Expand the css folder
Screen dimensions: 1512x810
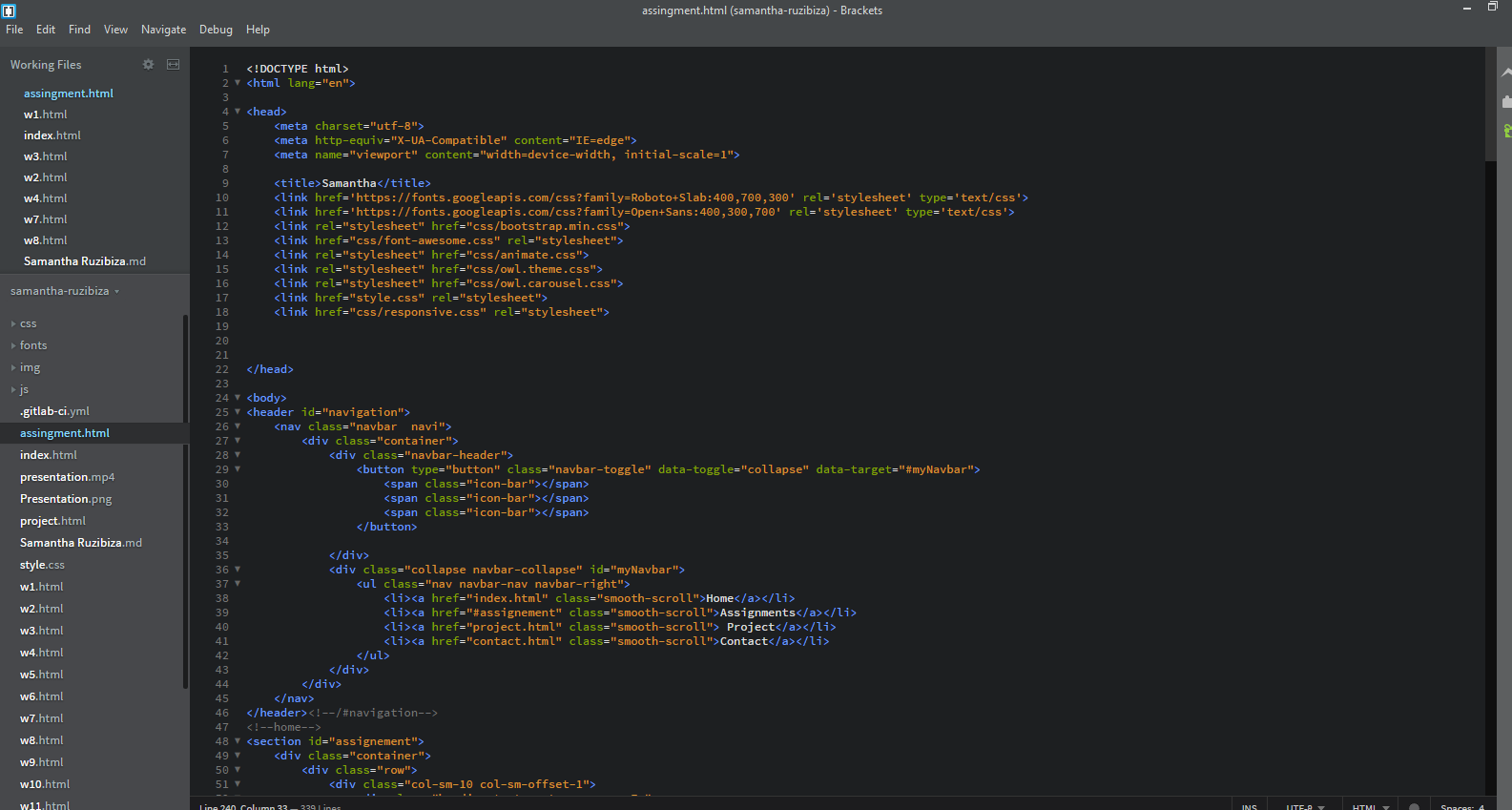click(x=28, y=323)
